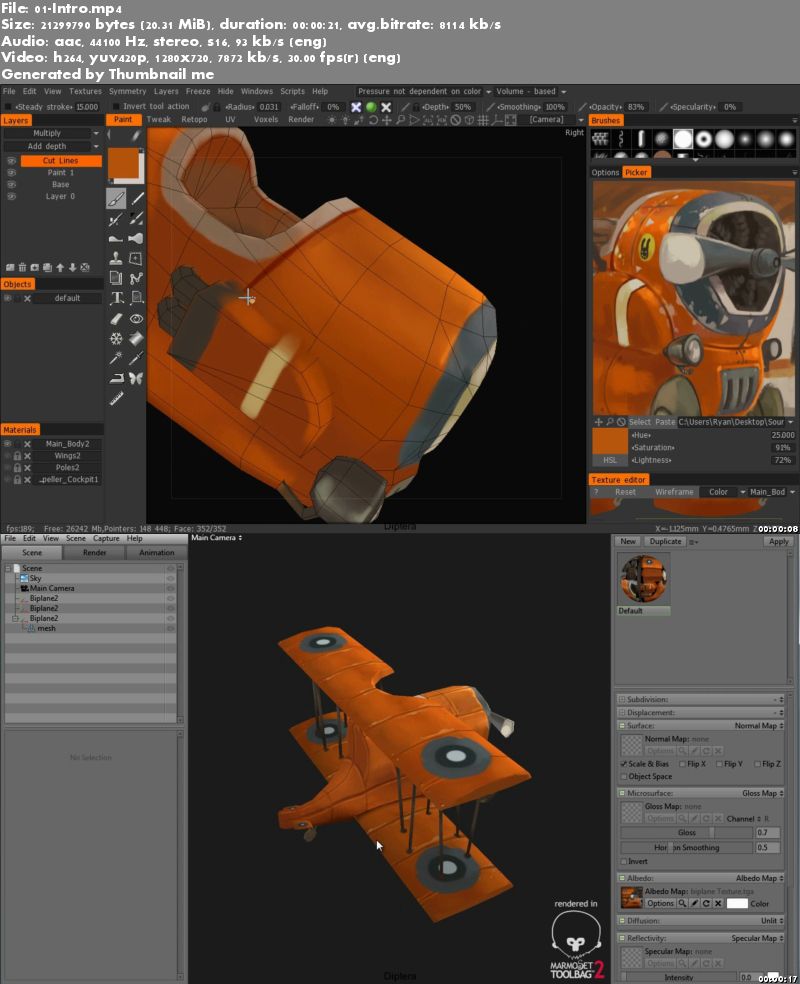Click the rotate camera icon in viewport toolbar
The width and height of the screenshot is (800, 984).
tap(373, 120)
